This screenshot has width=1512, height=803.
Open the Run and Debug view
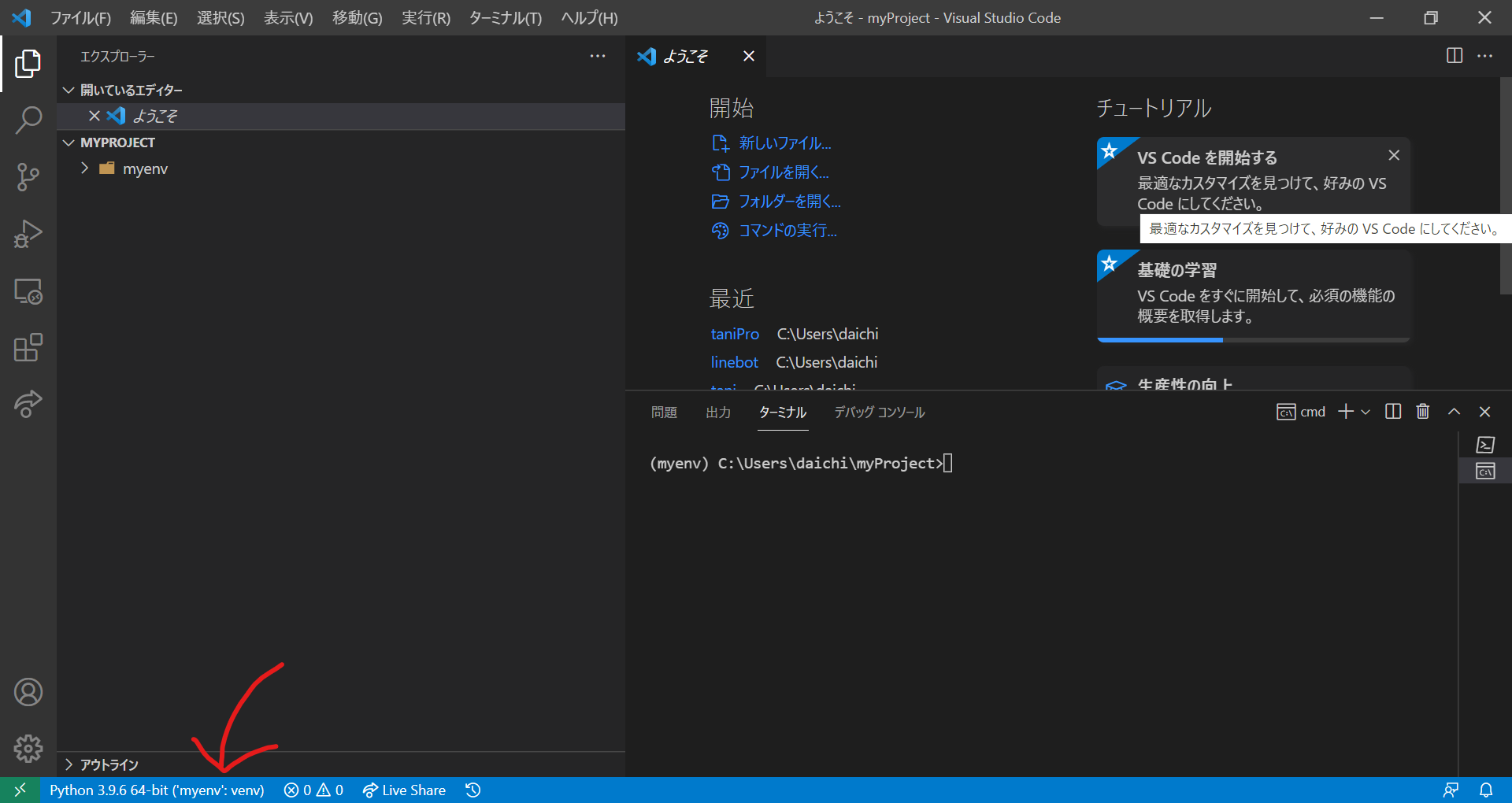point(28,234)
